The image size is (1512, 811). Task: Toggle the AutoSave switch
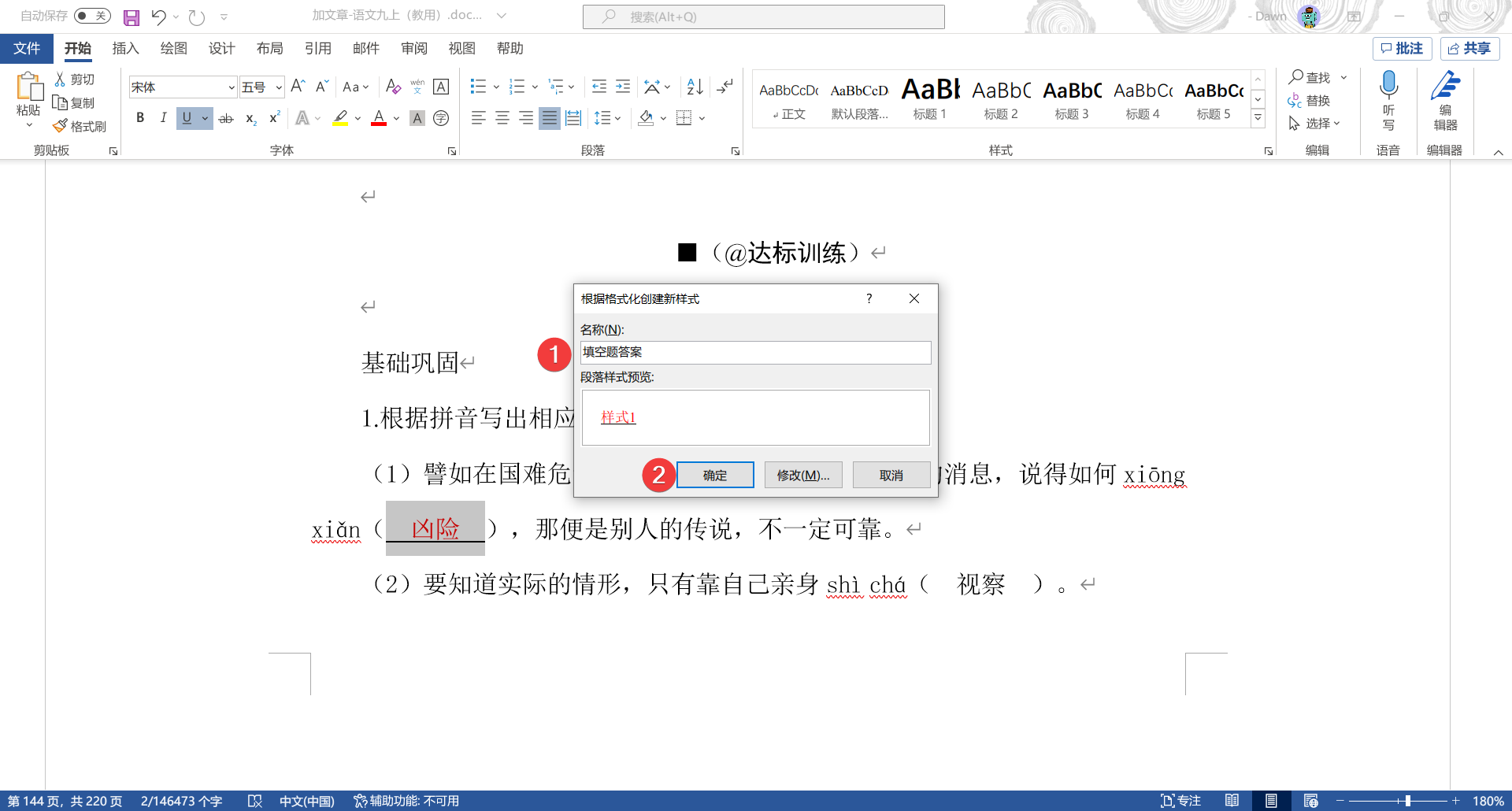[x=92, y=16]
